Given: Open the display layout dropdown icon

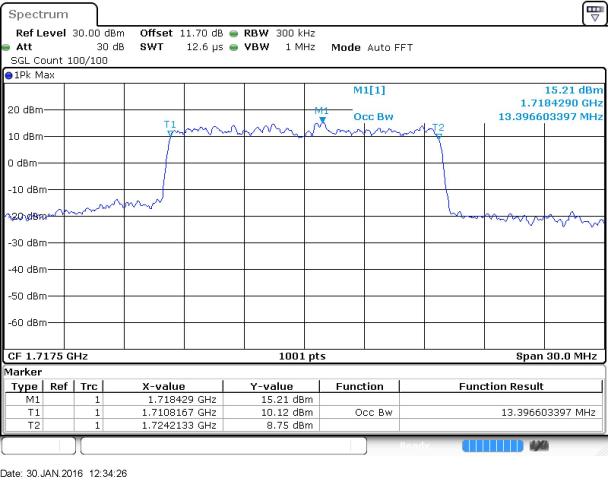Looking at the screenshot, I should click(x=594, y=14).
